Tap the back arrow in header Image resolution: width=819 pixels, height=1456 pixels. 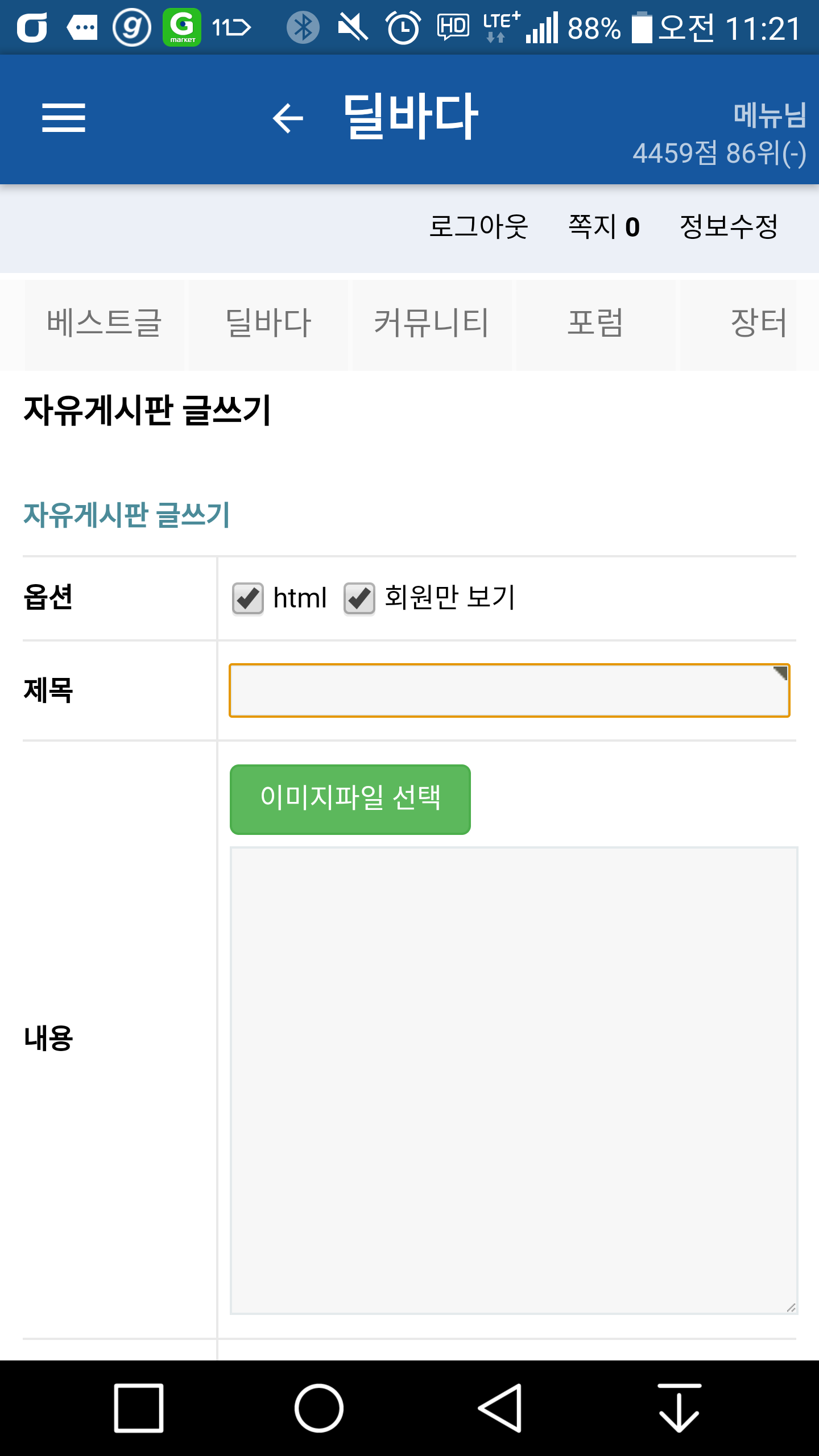[x=288, y=118]
